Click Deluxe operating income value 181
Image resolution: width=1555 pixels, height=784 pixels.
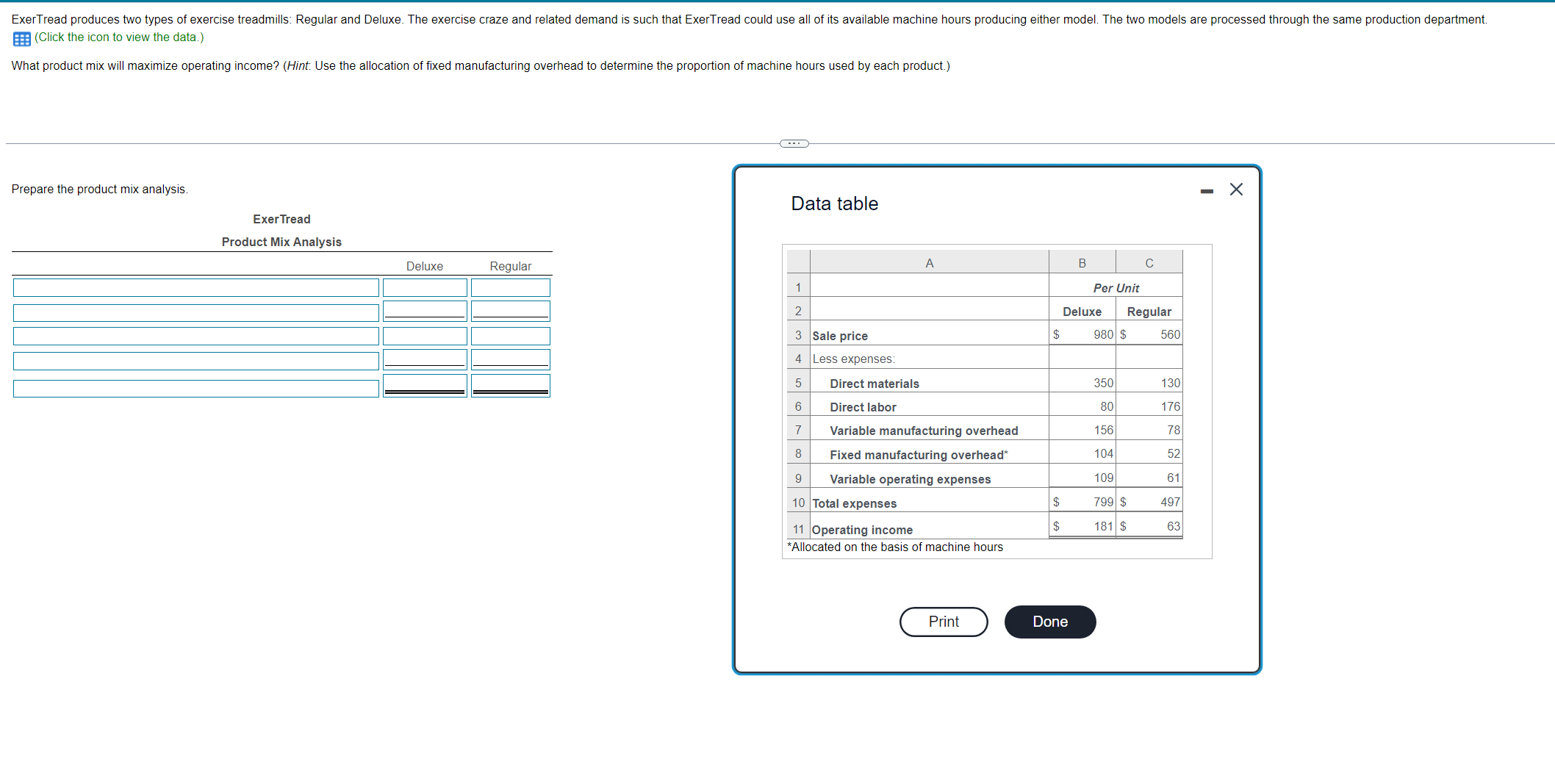click(1103, 526)
